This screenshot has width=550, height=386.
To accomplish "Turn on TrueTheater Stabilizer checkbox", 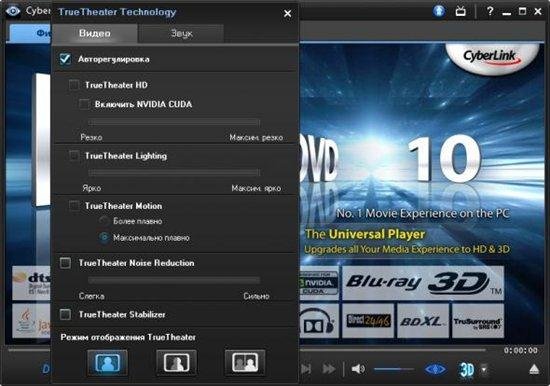I will tap(65, 314).
